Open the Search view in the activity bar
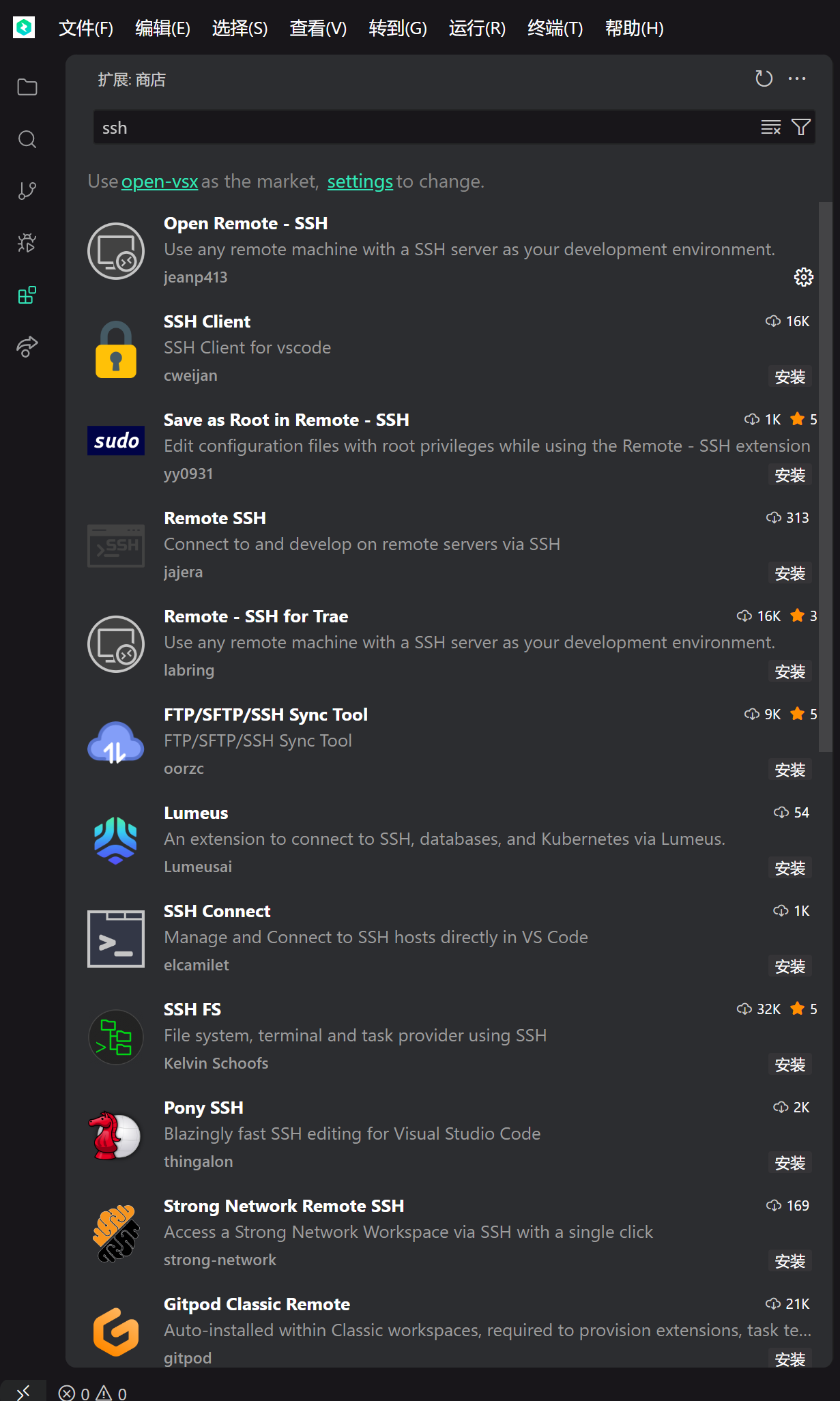This screenshot has width=840, height=1401. pyautogui.click(x=27, y=139)
